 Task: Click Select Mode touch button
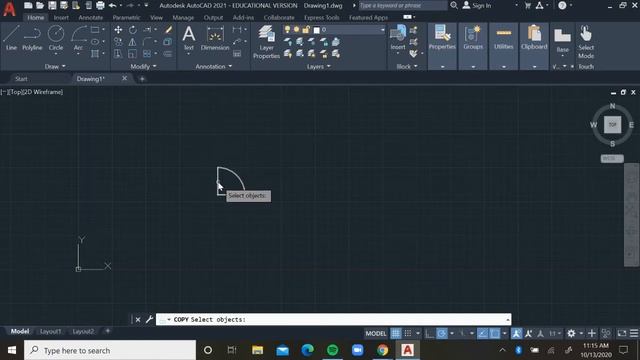tap(586, 43)
